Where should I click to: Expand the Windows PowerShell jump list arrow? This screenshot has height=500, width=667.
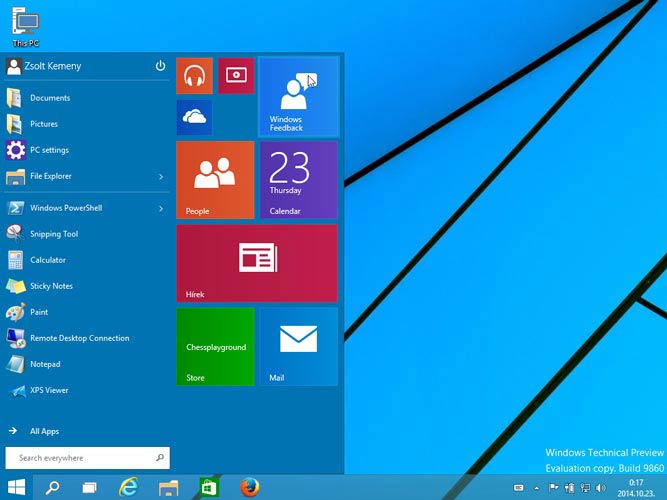(161, 209)
